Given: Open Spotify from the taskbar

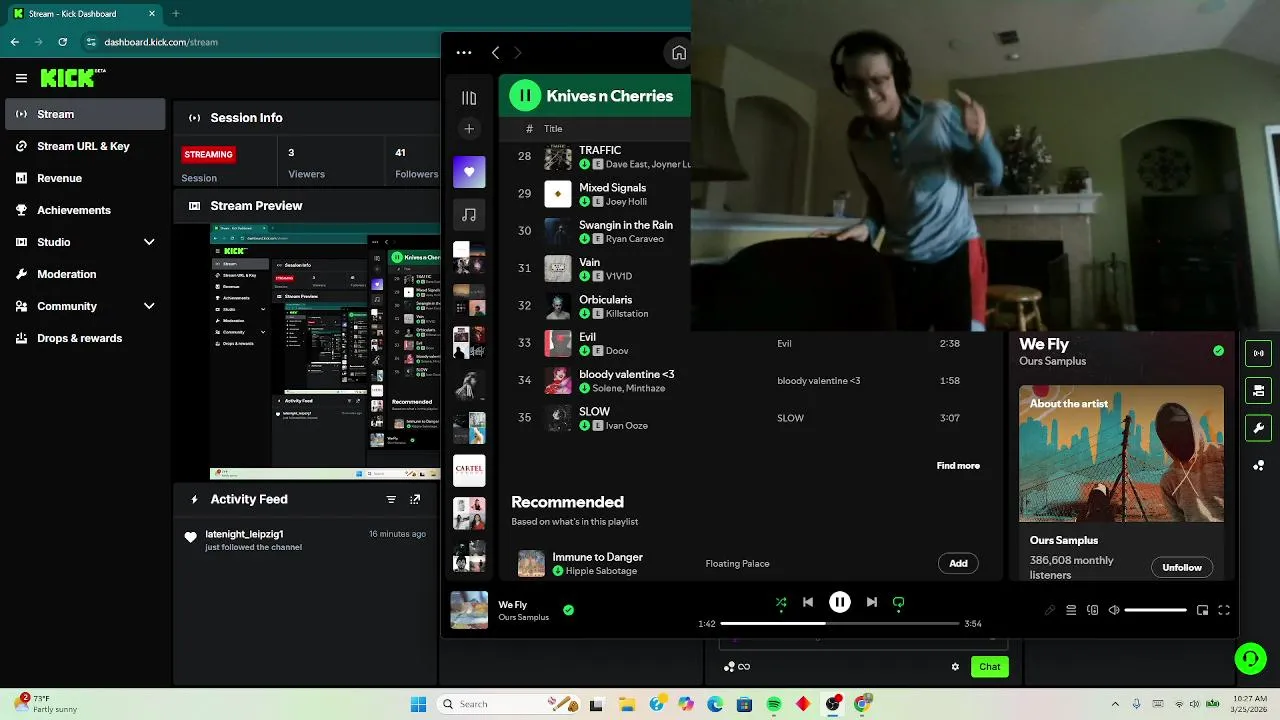Looking at the screenshot, I should 774,704.
